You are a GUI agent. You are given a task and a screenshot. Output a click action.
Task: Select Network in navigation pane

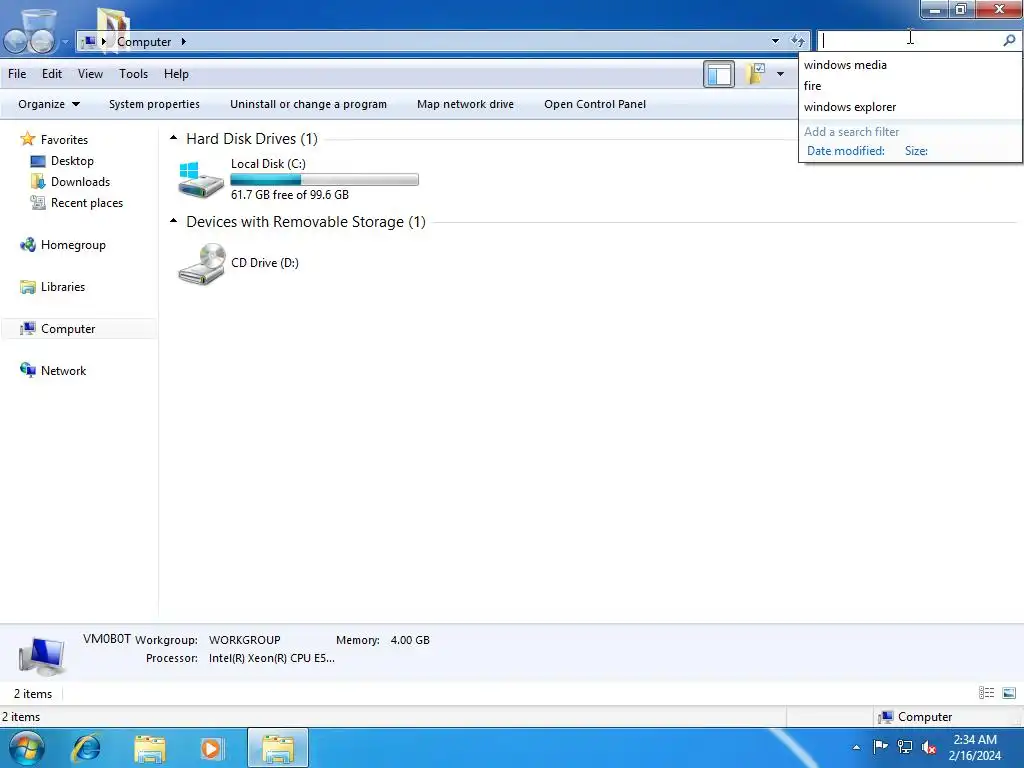click(x=63, y=371)
